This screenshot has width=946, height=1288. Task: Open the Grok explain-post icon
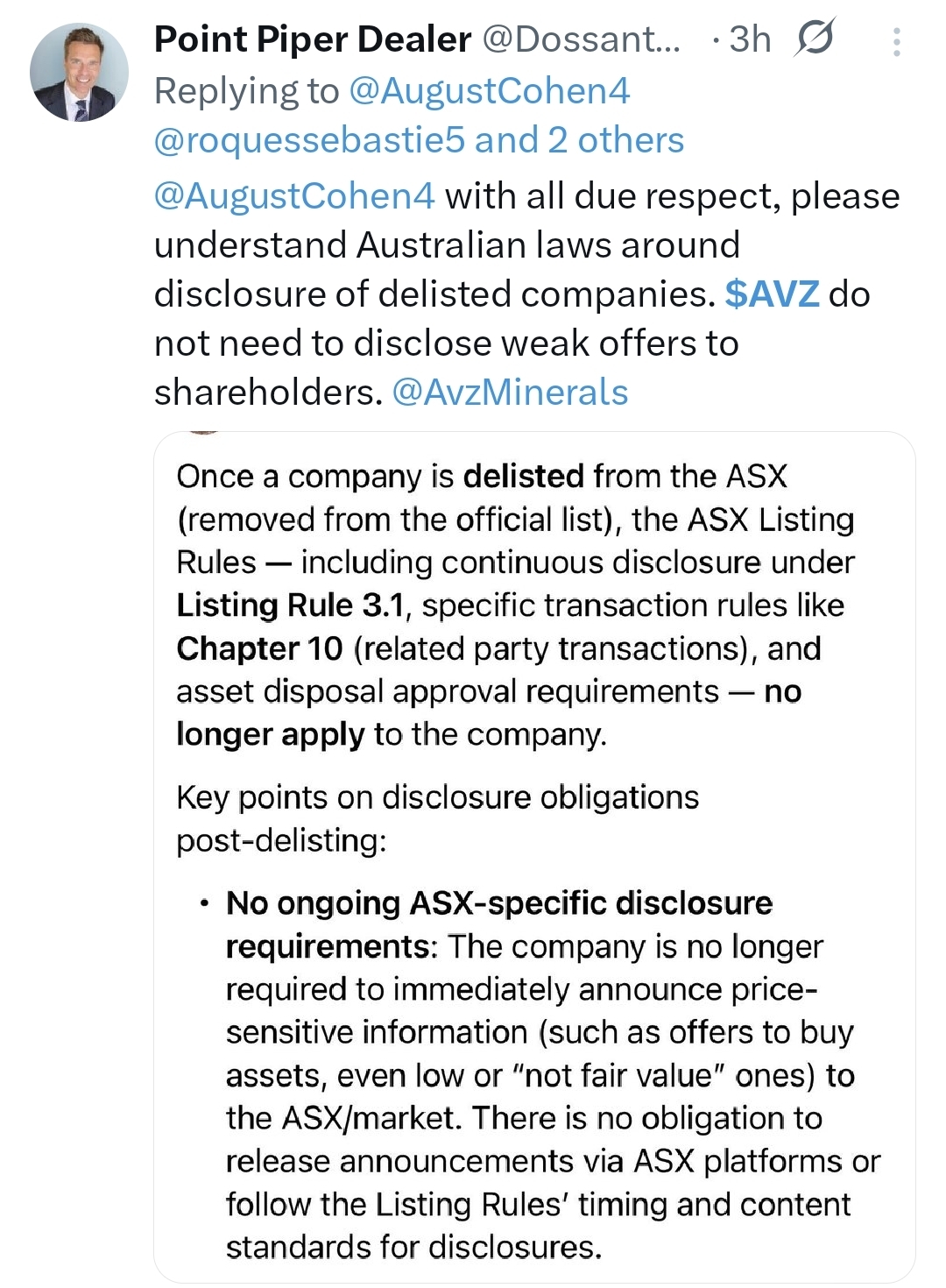[815, 39]
